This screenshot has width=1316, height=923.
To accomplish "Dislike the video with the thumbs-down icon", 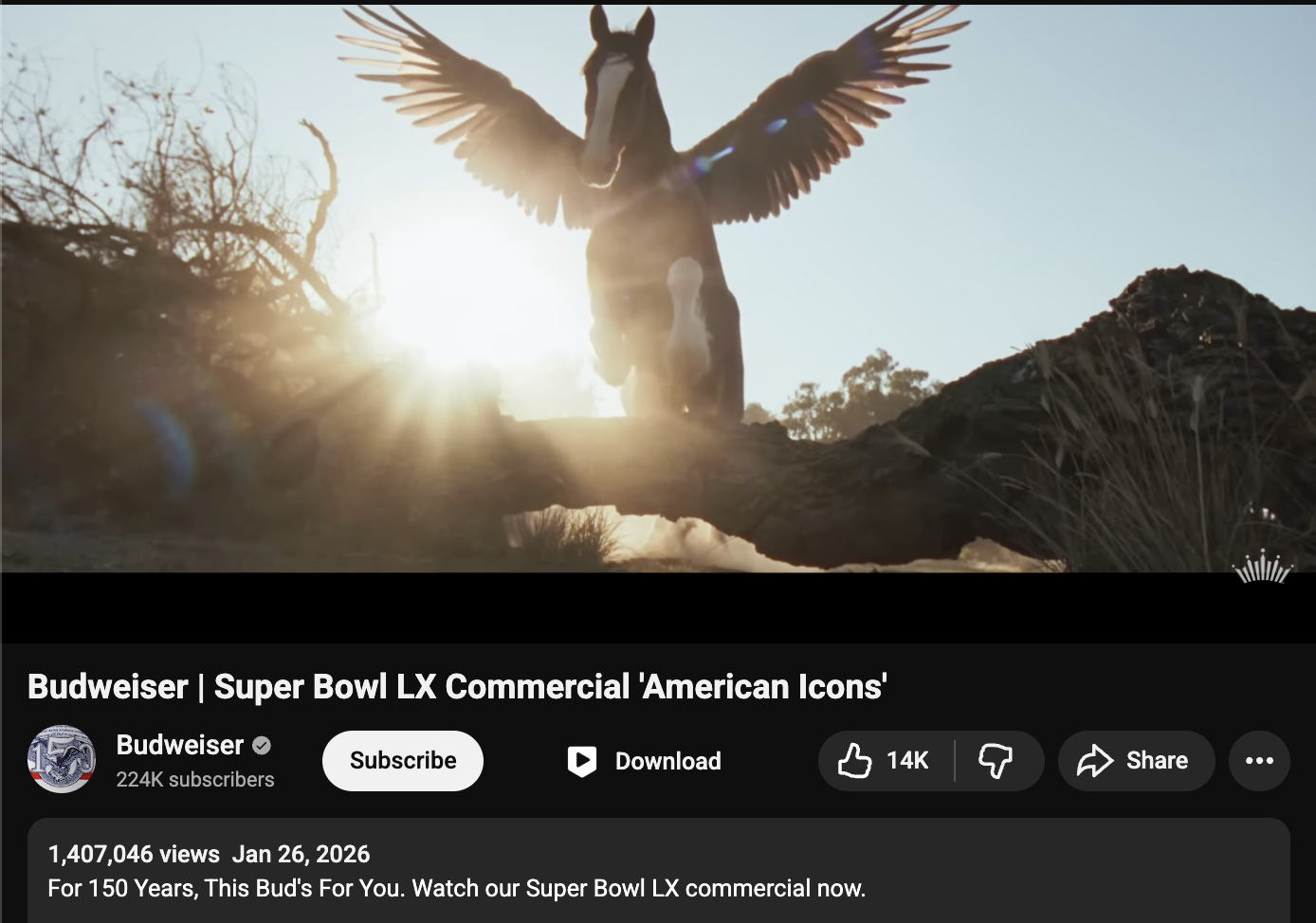I will [996, 761].
